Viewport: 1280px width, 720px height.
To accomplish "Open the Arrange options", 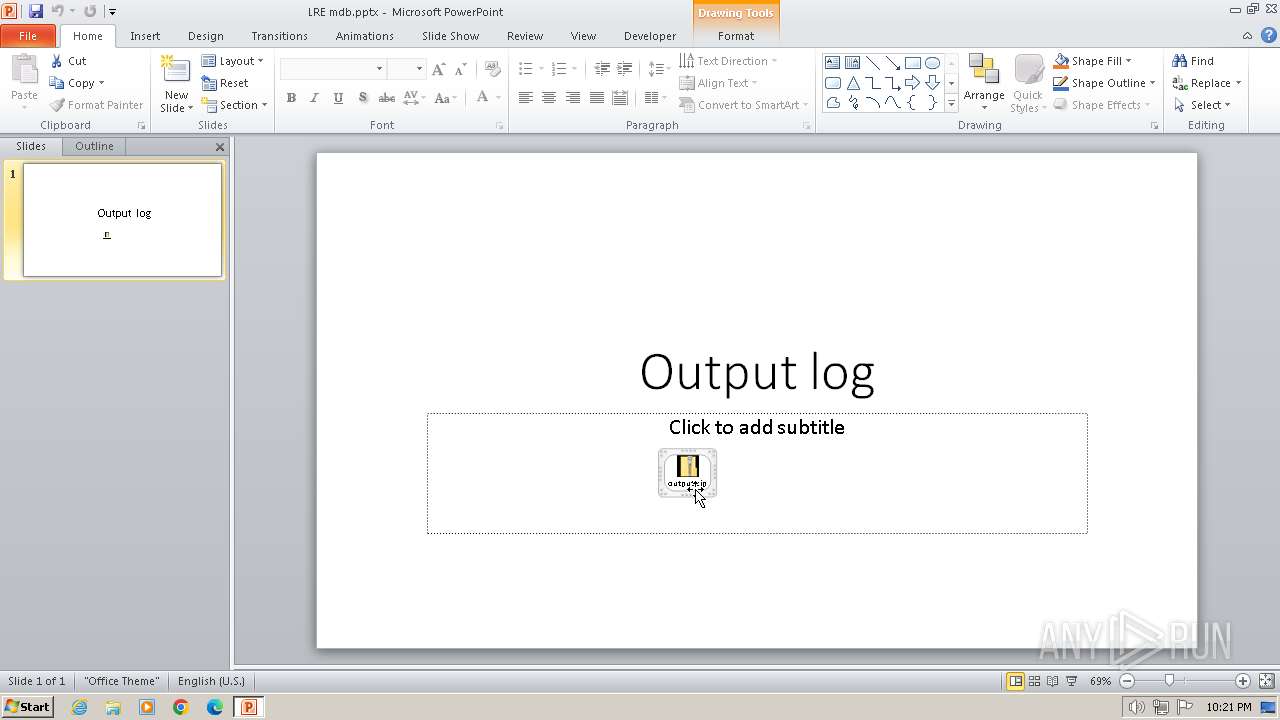I will coord(984,83).
